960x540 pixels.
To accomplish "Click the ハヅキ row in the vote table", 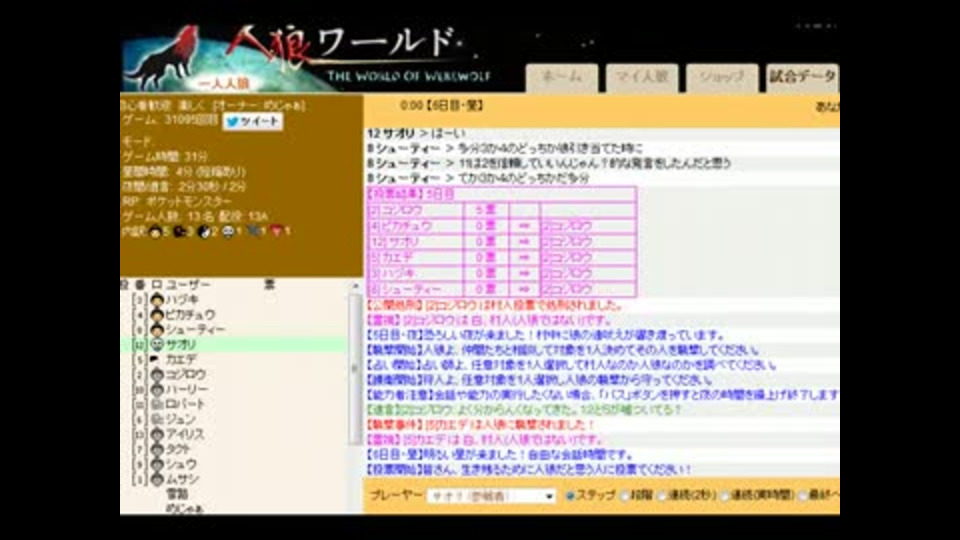I will tap(501, 274).
